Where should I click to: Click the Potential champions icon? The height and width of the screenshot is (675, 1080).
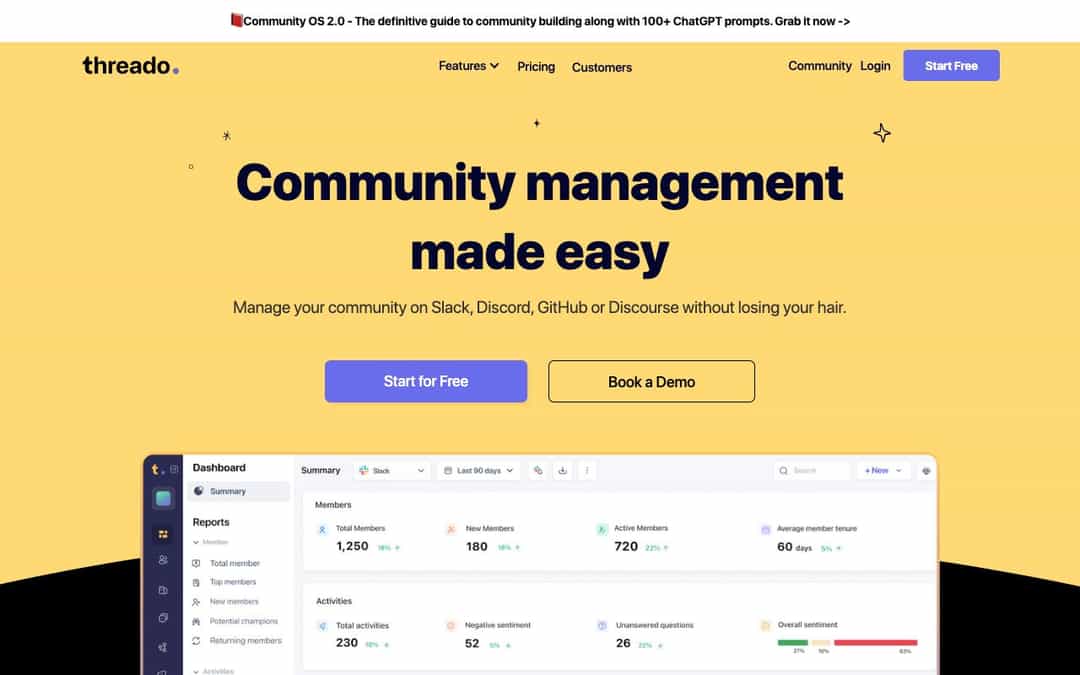pyautogui.click(x=196, y=621)
